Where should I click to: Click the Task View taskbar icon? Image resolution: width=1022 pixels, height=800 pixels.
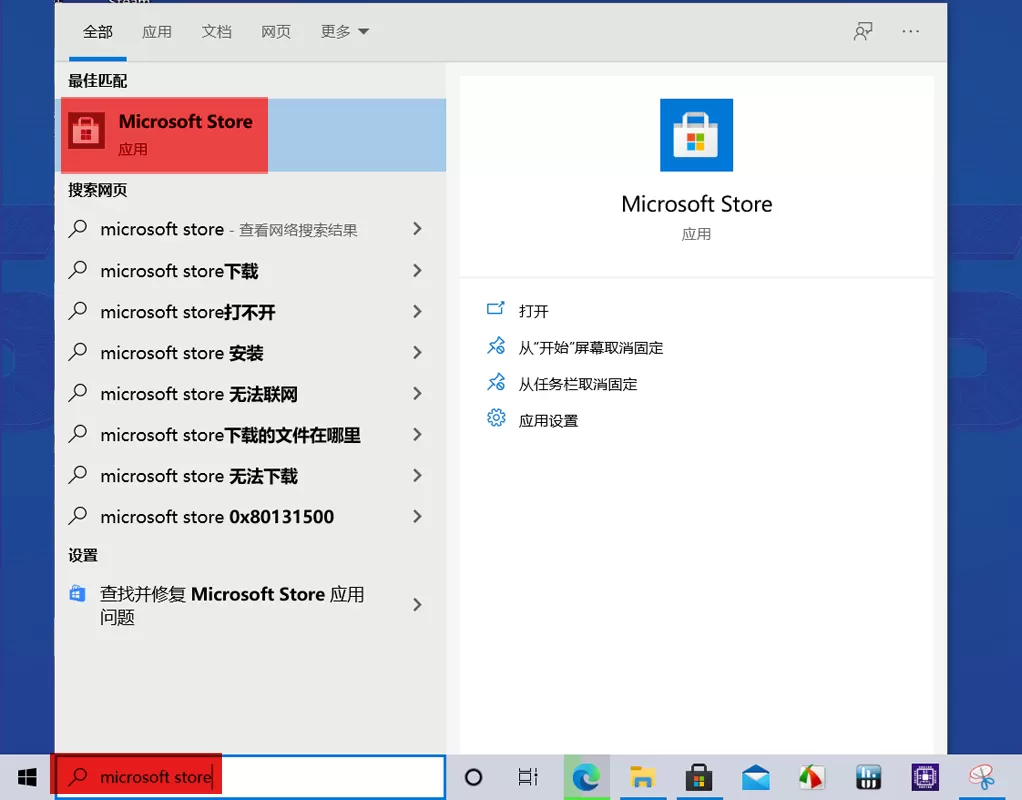click(528, 777)
